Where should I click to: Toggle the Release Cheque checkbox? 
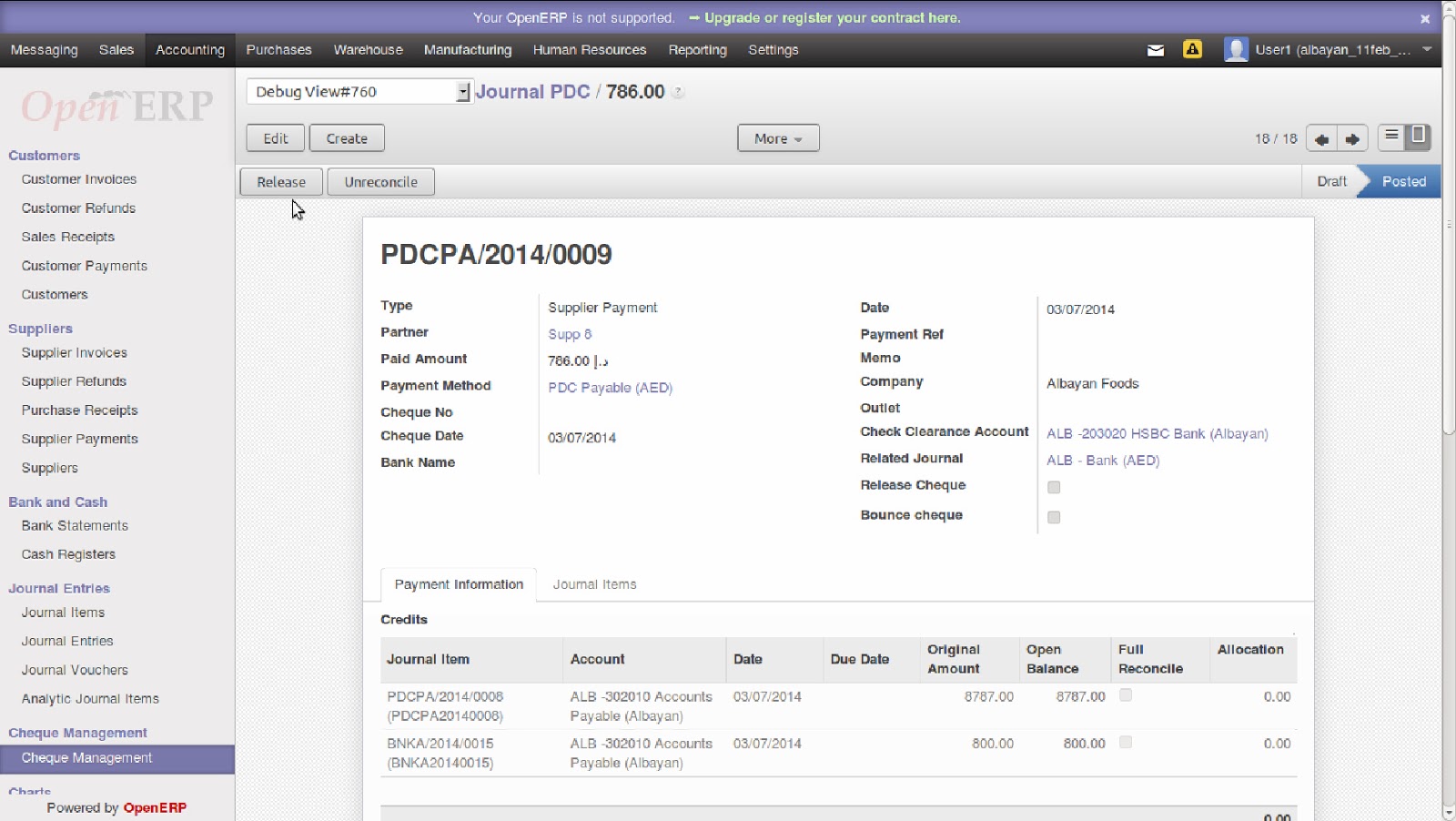click(1054, 487)
